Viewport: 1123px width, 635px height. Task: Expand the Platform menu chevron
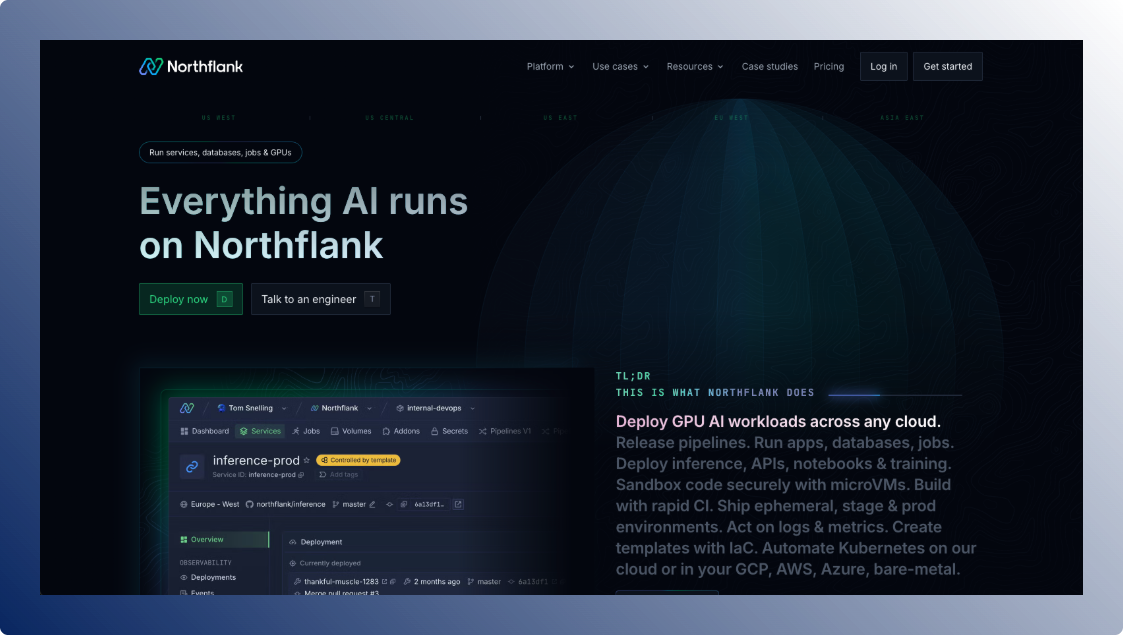(x=572, y=67)
